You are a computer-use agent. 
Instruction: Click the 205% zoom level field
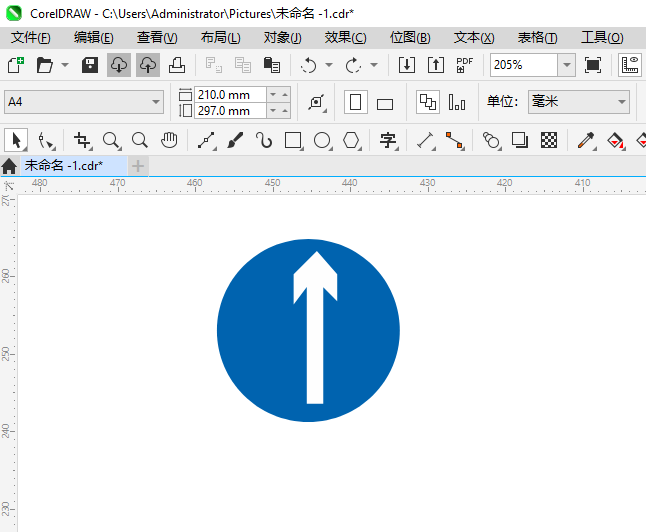pos(524,65)
